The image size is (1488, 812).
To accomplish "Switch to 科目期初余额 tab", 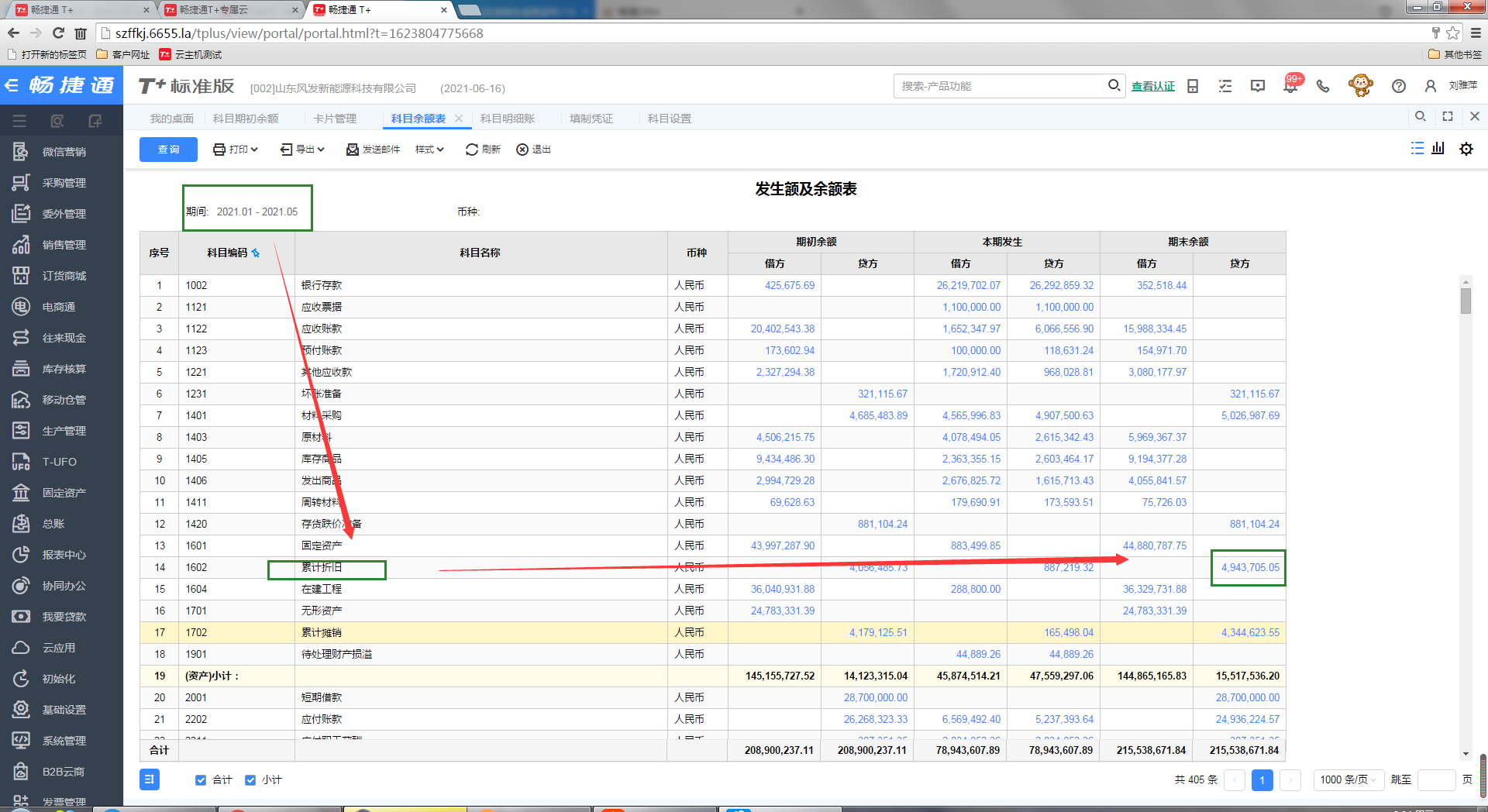I will [246, 119].
